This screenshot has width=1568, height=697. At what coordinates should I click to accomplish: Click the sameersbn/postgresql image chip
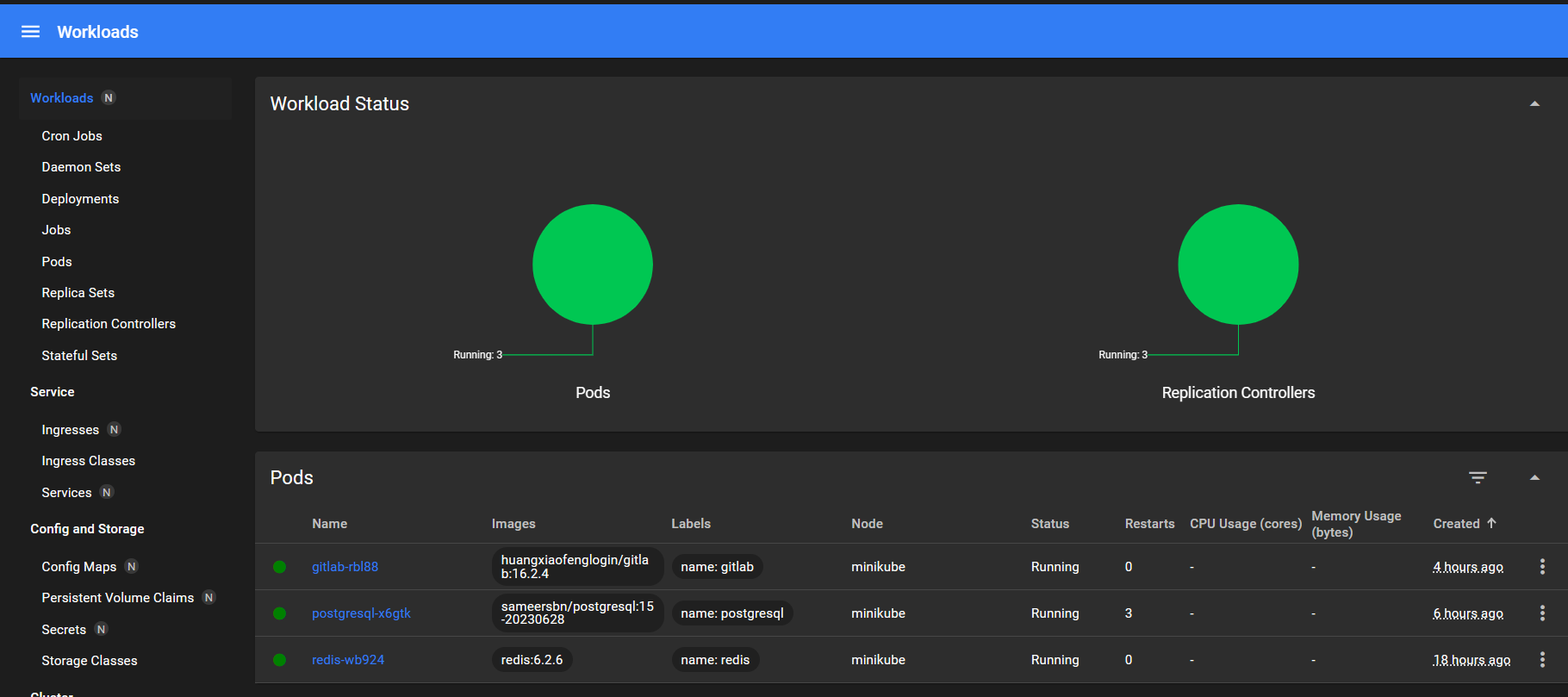click(577, 613)
